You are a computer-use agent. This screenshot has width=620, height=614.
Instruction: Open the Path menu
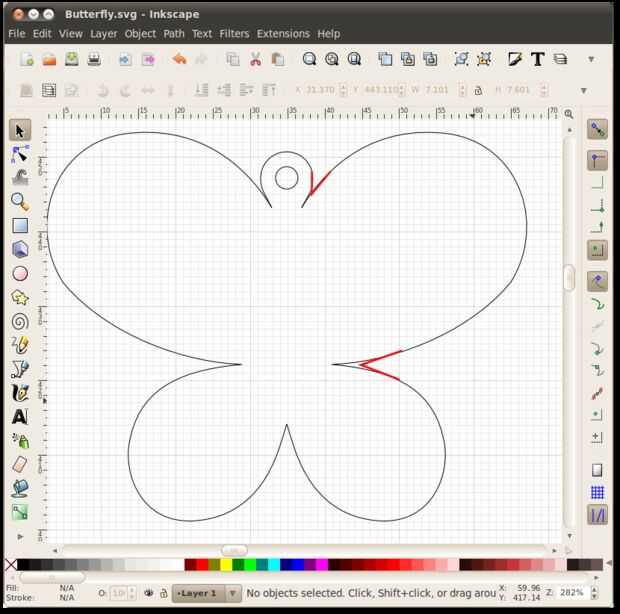coord(174,34)
